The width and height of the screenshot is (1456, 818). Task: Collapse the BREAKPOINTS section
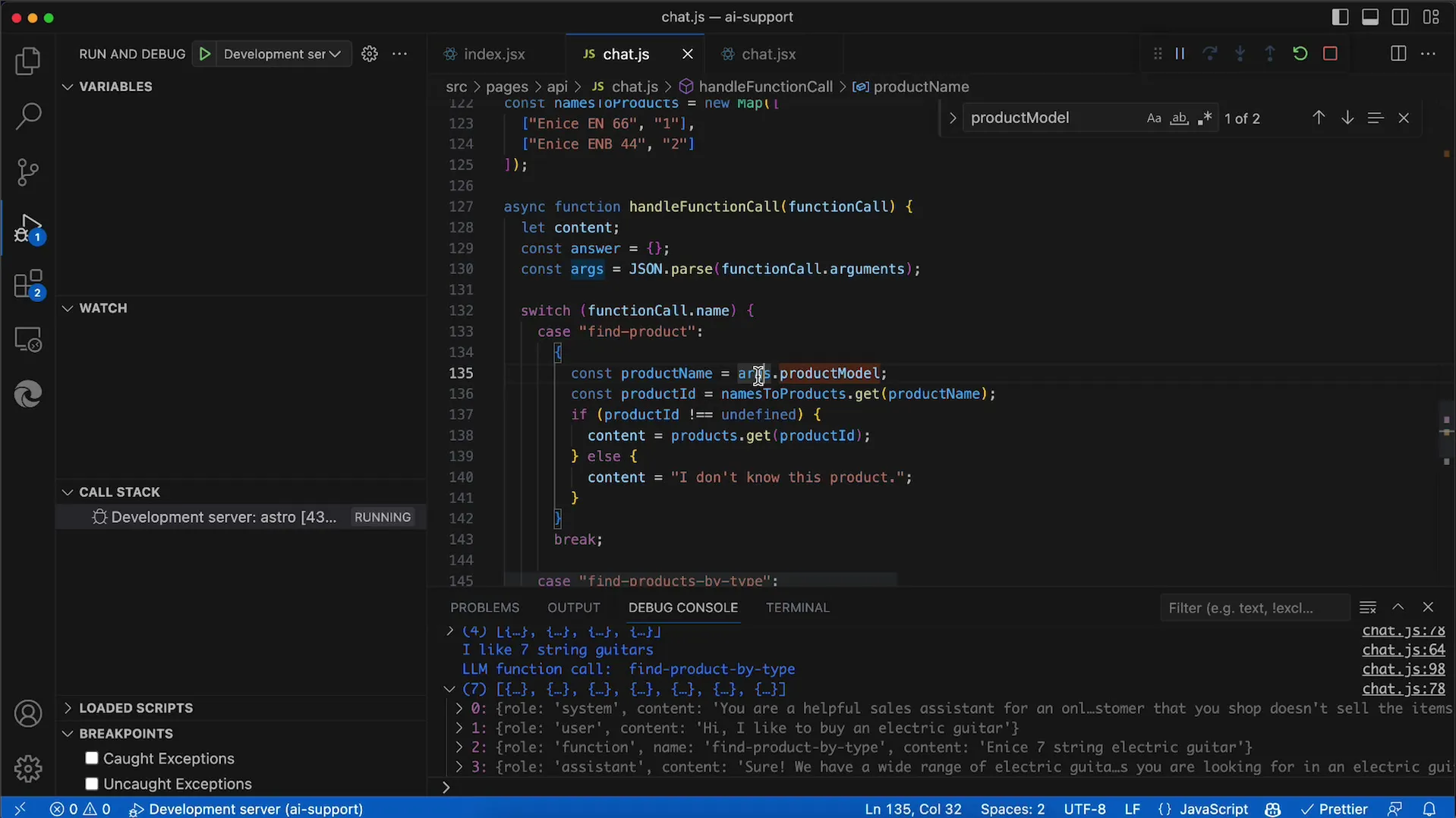click(68, 734)
